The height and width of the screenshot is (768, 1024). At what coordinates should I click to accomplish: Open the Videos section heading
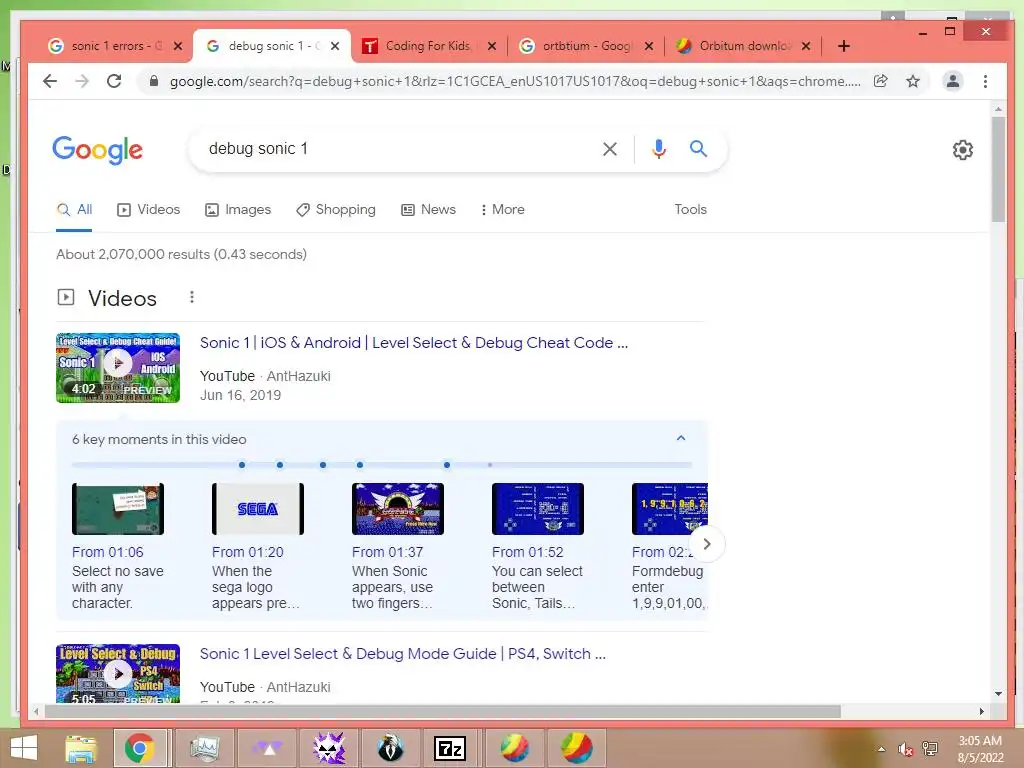coord(122,298)
